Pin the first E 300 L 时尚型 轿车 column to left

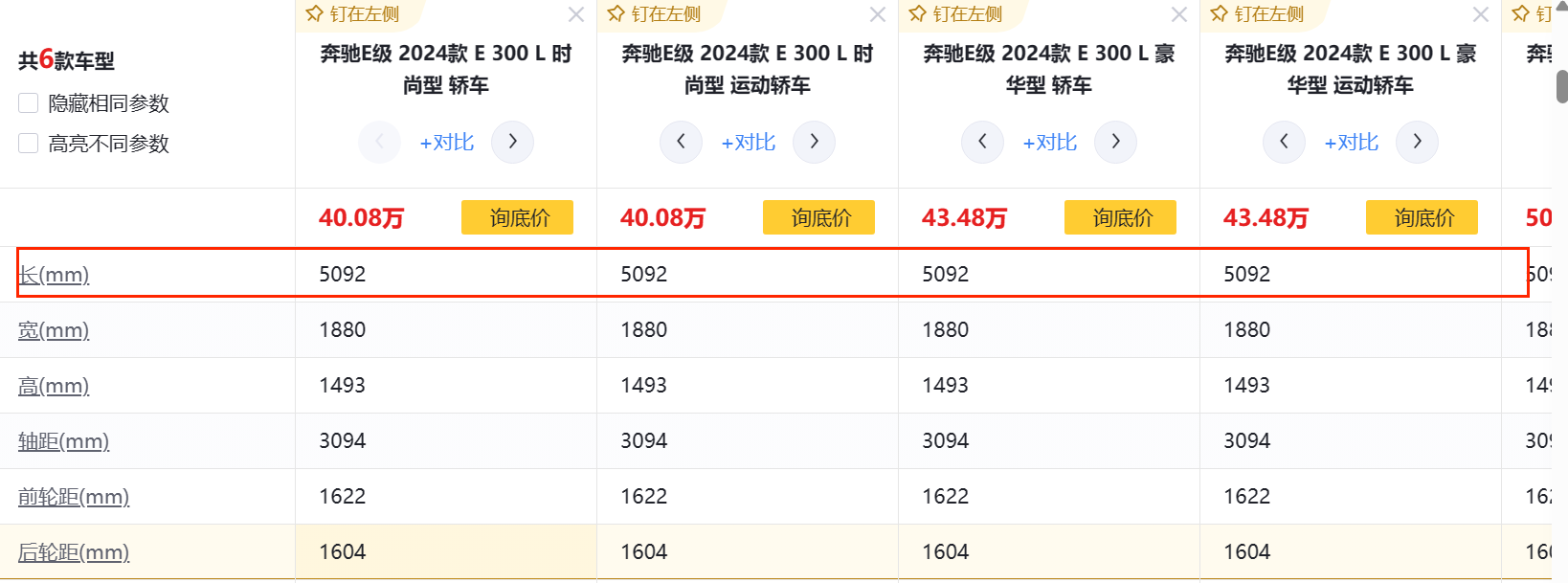click(352, 14)
